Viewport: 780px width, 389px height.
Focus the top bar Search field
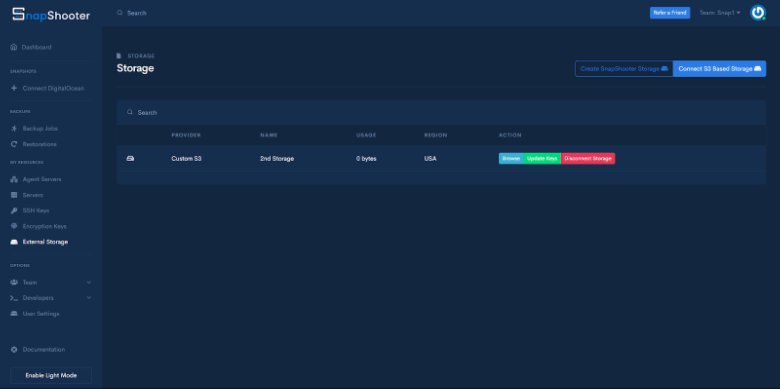136,13
